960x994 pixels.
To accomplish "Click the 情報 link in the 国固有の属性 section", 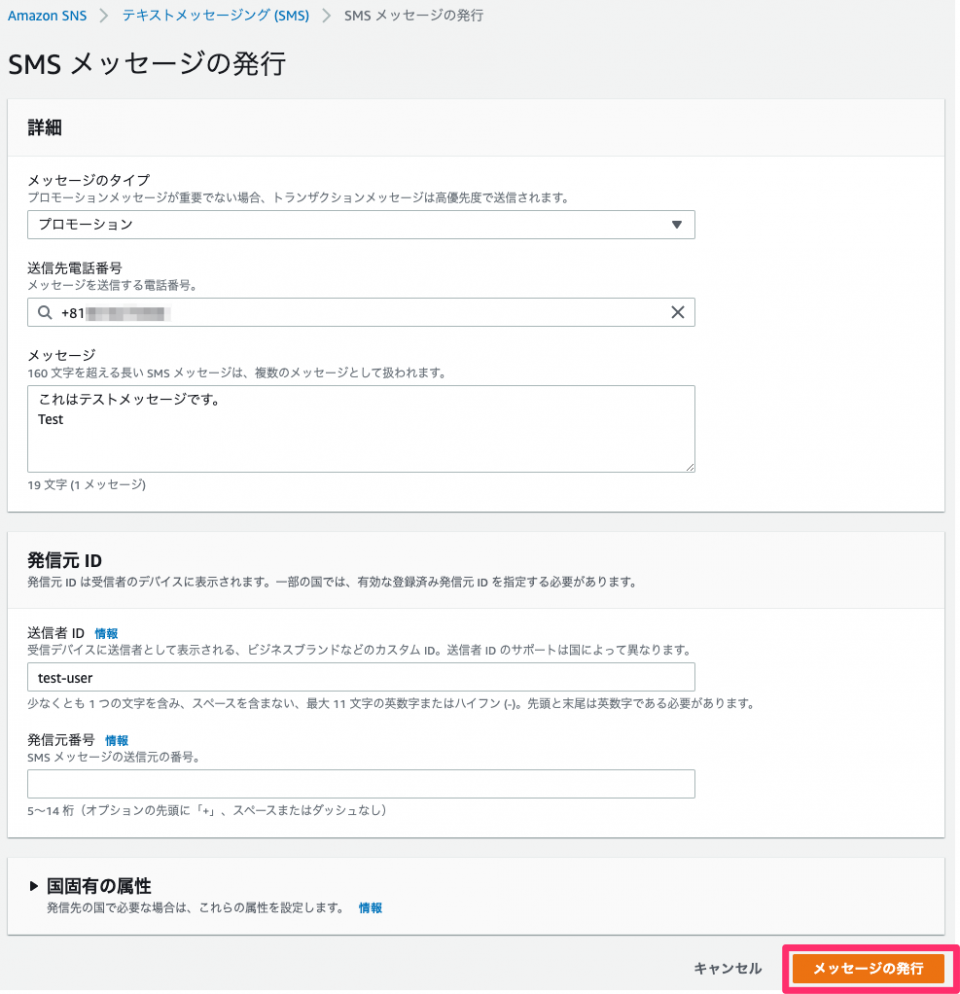I will click(371, 908).
